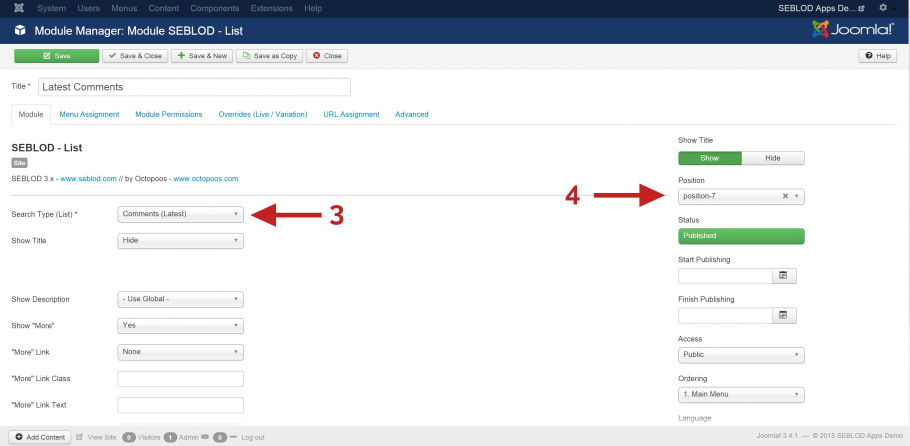The height and width of the screenshot is (446, 910).
Task: Click Save as Copy button
Action: (x=270, y=56)
